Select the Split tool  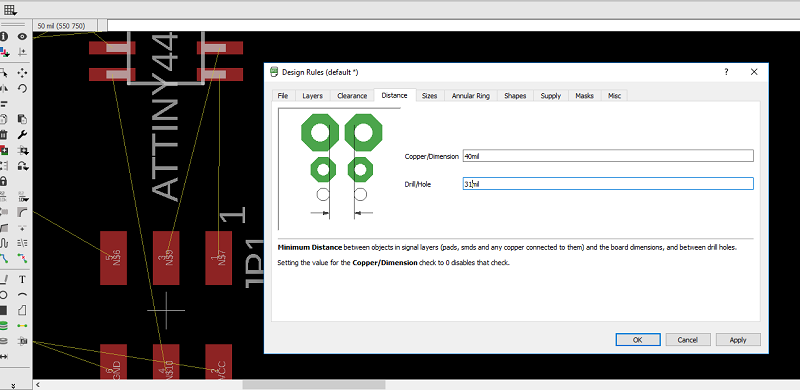[4, 228]
